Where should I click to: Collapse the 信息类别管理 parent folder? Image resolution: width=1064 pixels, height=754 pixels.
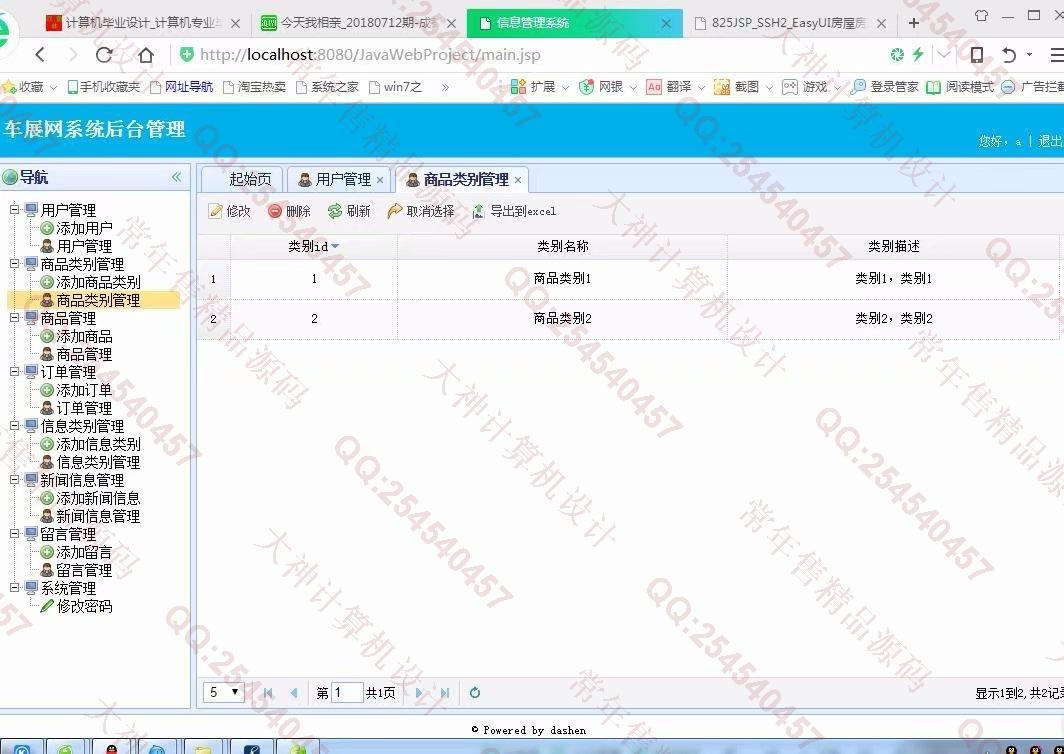coord(14,426)
